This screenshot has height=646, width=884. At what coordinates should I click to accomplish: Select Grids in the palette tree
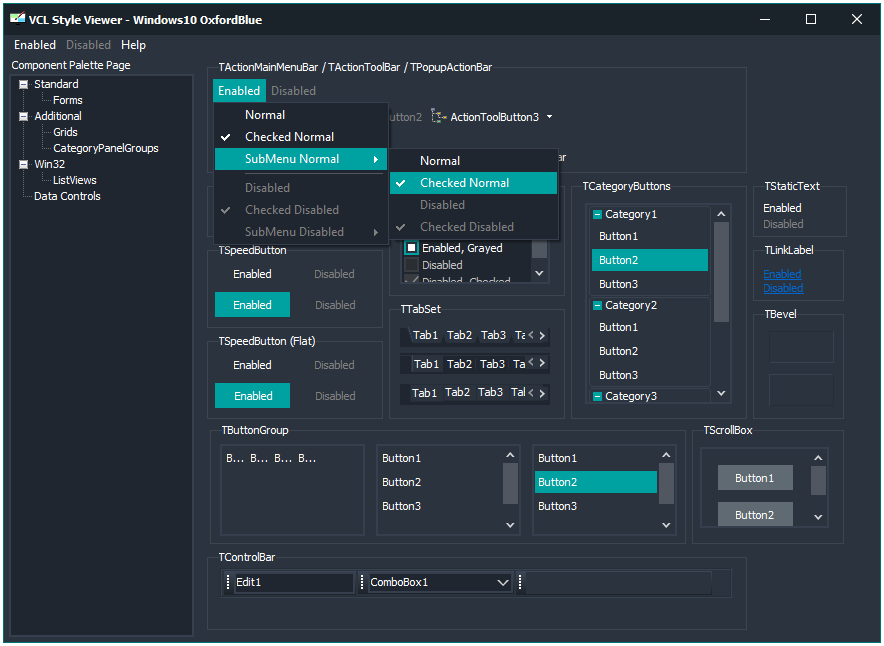pos(65,132)
